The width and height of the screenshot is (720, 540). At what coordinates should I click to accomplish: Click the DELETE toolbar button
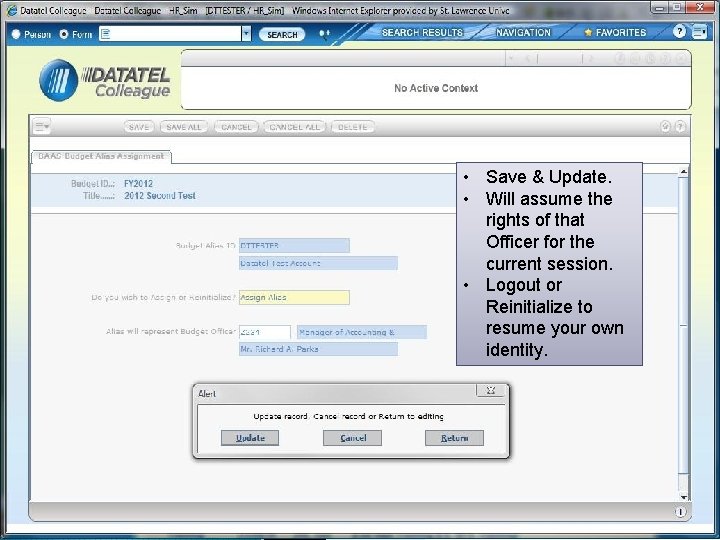click(x=353, y=127)
